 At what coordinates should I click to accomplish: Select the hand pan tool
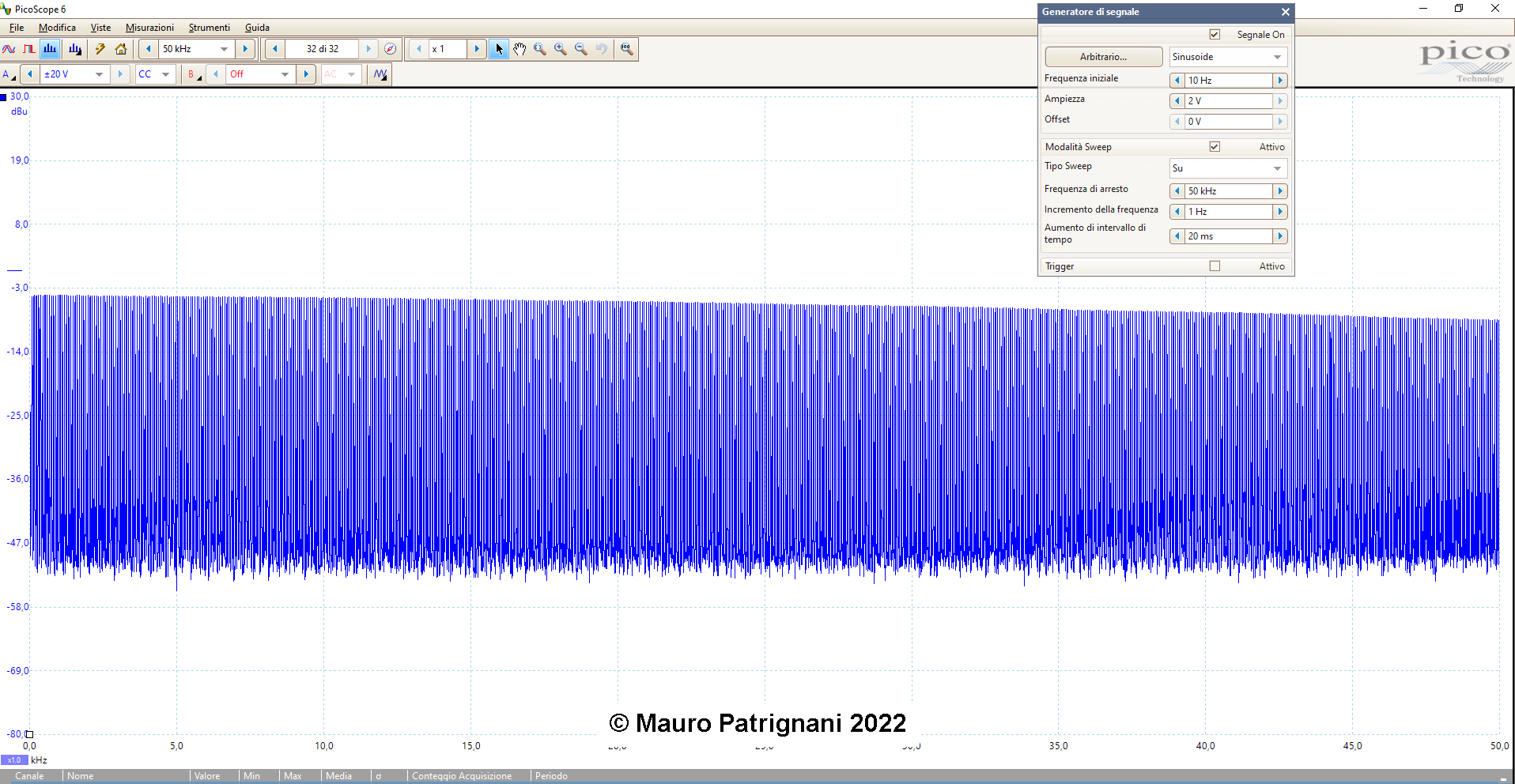[519, 49]
